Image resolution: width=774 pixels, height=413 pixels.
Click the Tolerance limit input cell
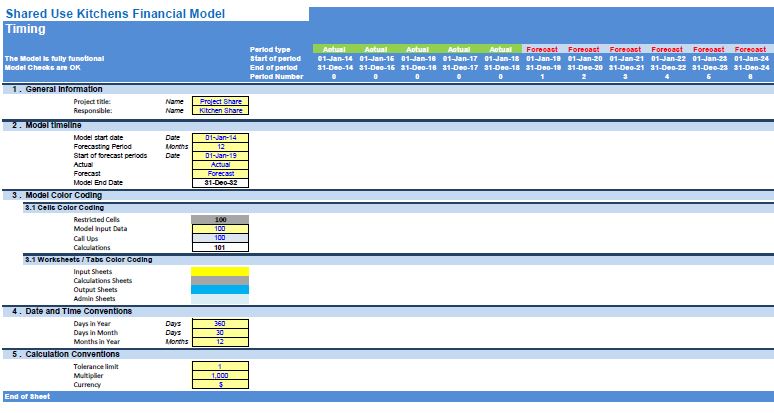click(x=220, y=367)
